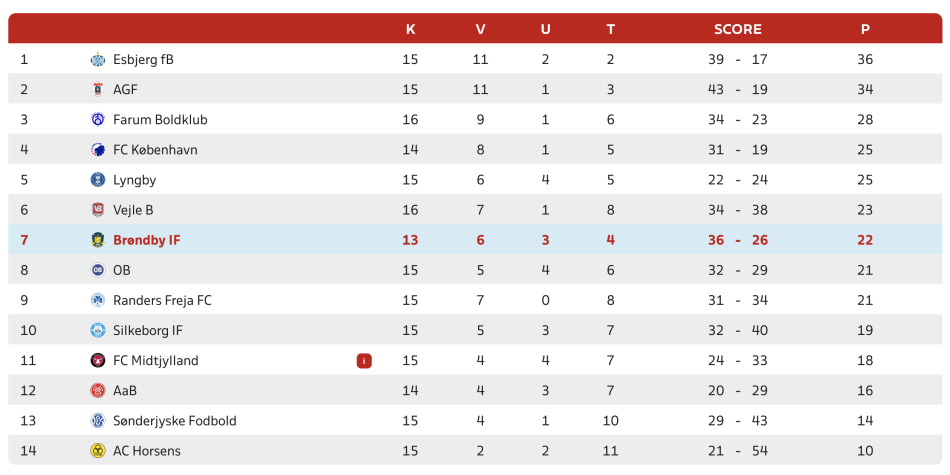Select the highlighted Brøndby IF team name

point(147,241)
